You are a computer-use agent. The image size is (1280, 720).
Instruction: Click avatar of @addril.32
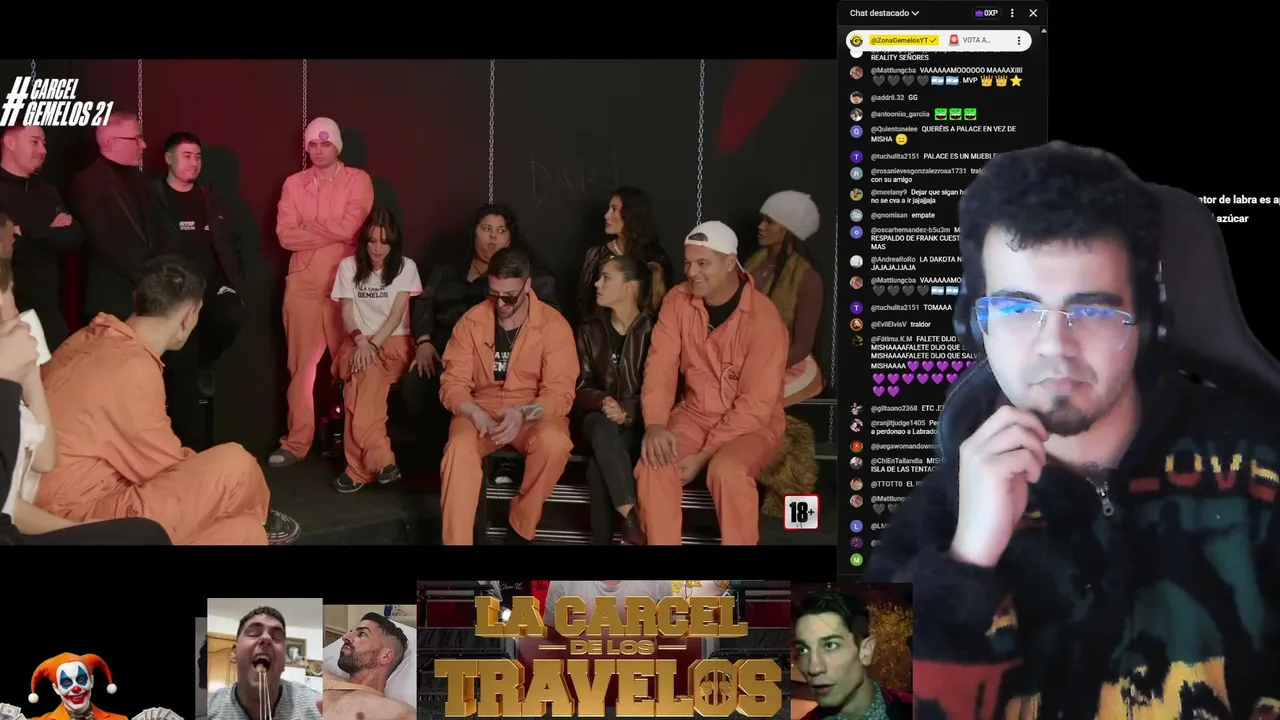(856, 98)
